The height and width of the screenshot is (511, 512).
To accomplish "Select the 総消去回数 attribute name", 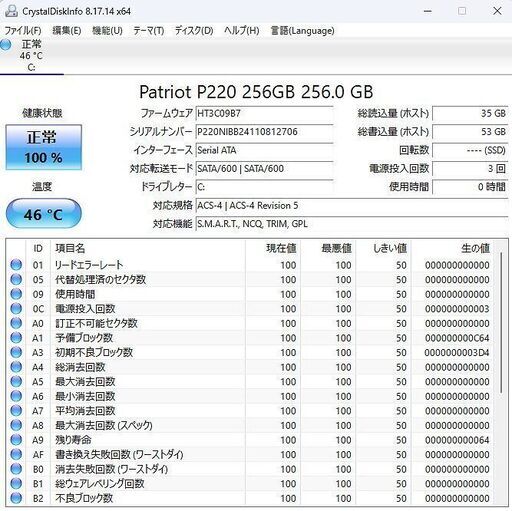I will (x=80, y=367).
